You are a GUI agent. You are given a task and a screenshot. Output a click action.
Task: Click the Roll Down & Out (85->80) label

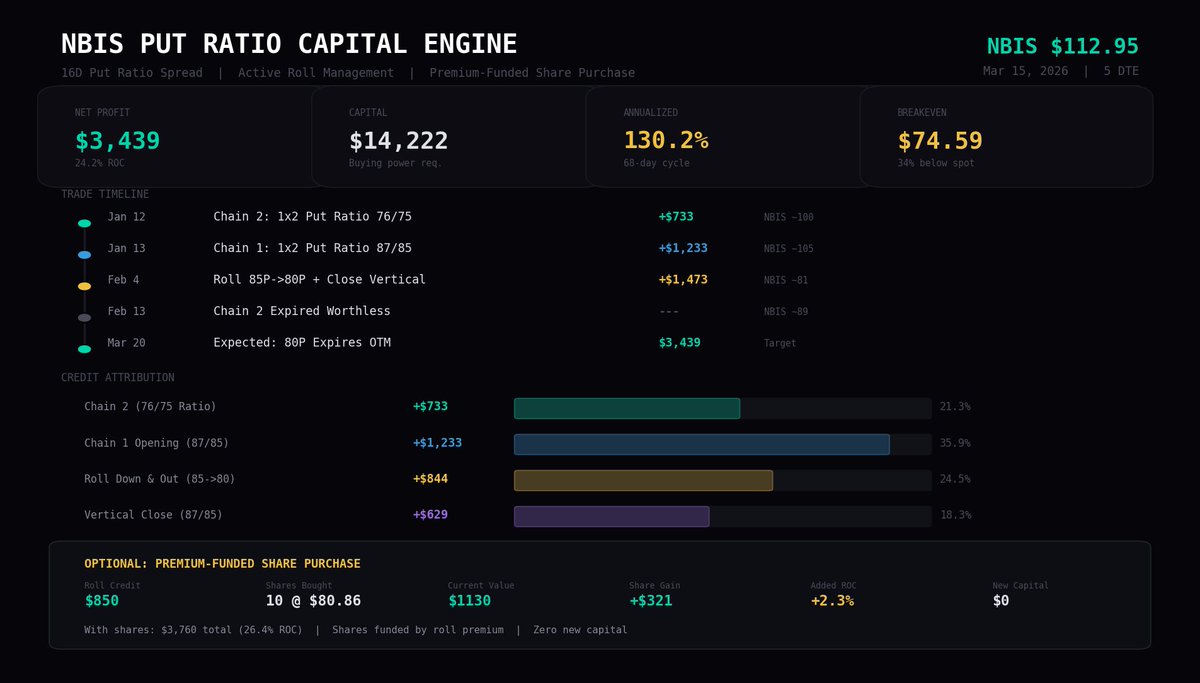tap(160, 479)
